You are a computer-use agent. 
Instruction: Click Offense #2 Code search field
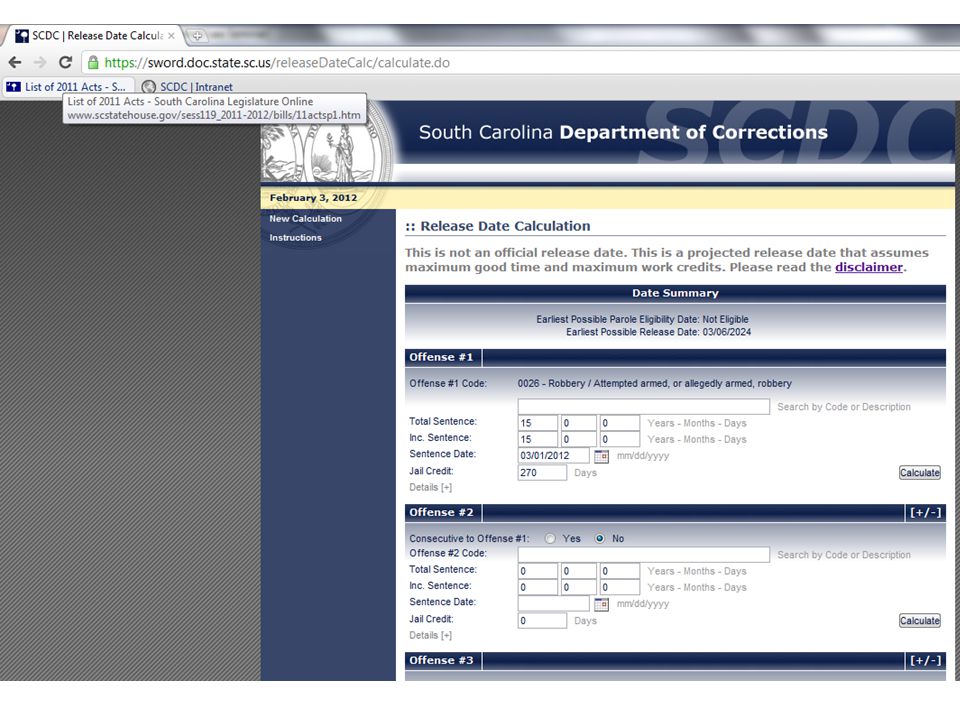(x=643, y=555)
